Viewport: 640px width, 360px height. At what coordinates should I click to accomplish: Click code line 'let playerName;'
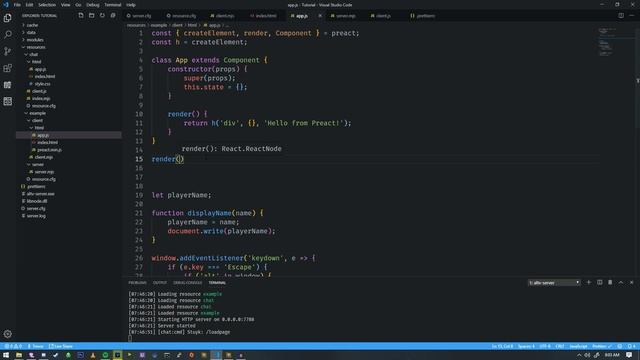(x=182, y=195)
